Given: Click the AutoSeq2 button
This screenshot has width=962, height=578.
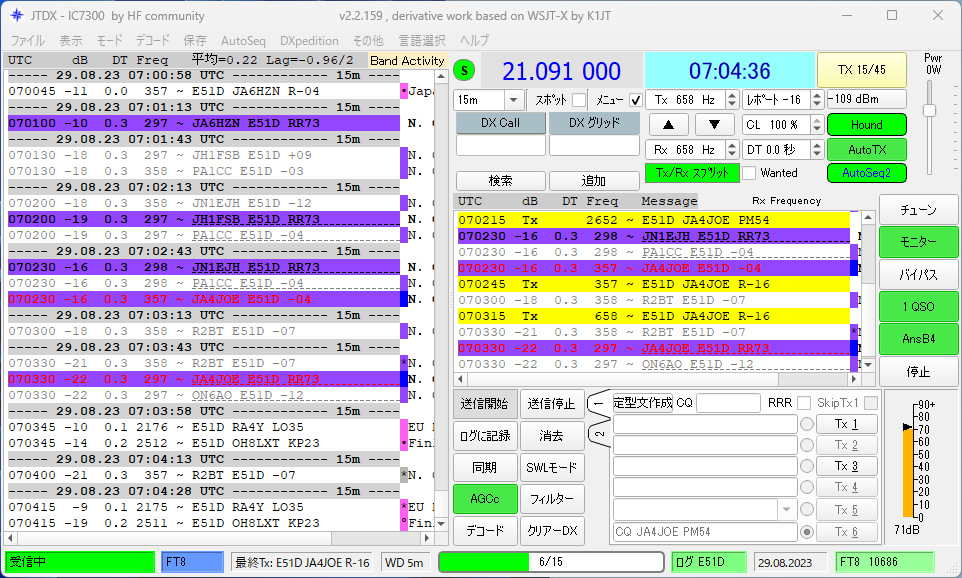Looking at the screenshot, I should (x=866, y=172).
